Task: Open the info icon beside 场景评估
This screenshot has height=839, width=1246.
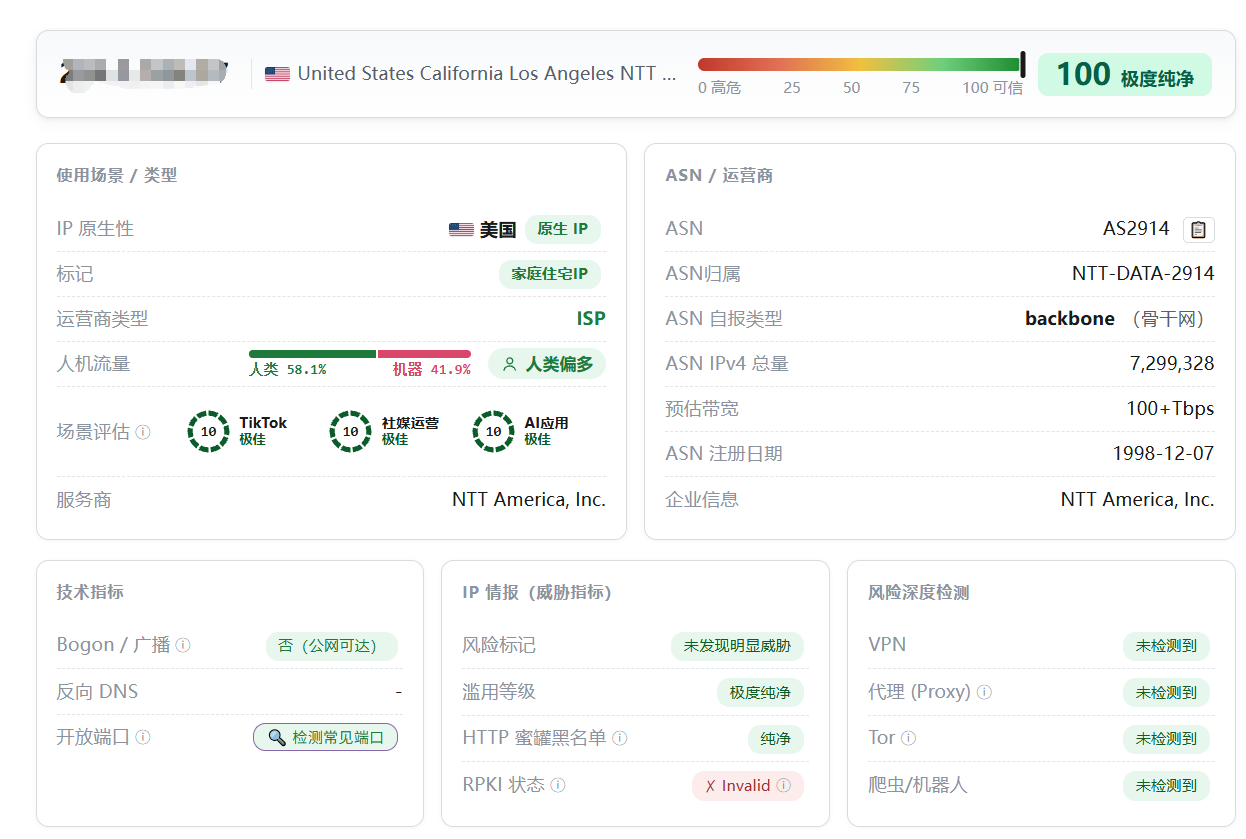Action: 143,432
